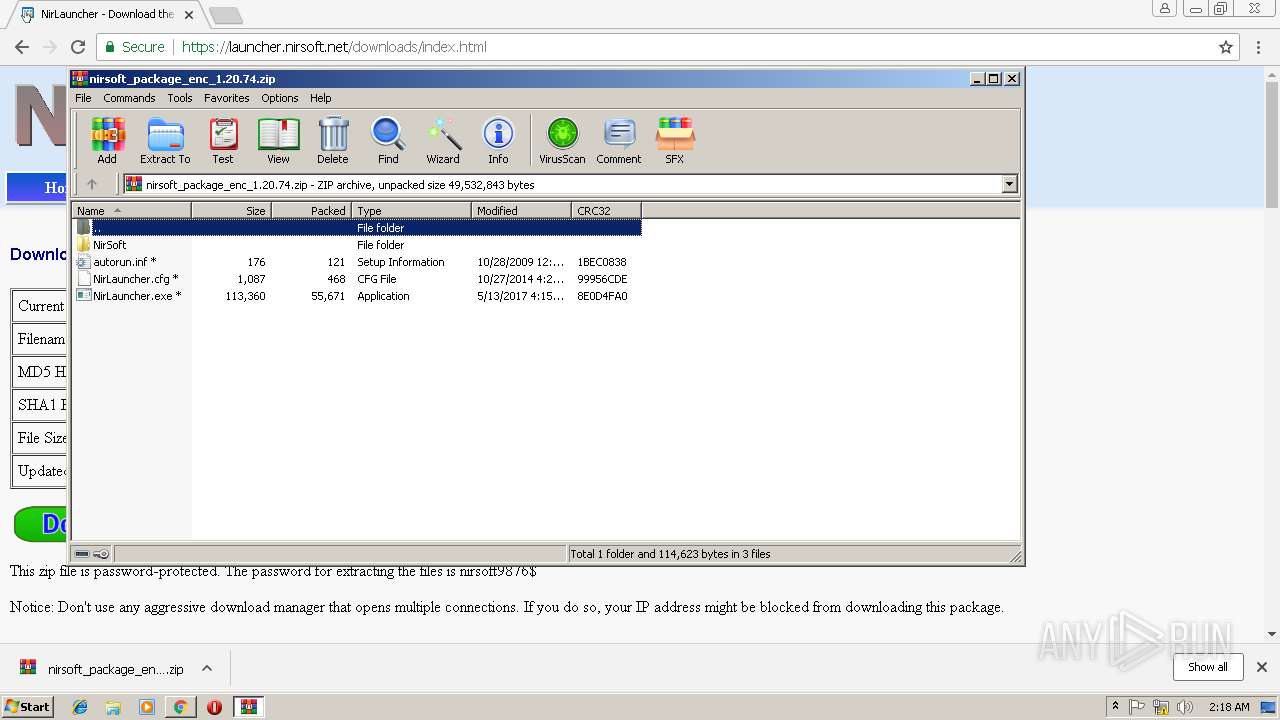1280x720 pixels.
Task: Click the Delete trash can icon
Action: (333, 140)
